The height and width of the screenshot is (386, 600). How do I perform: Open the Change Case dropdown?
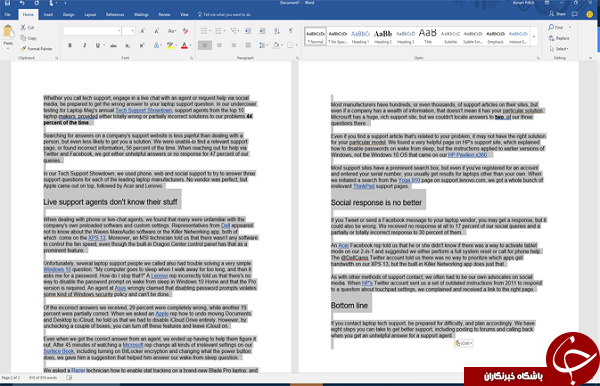tap(171, 31)
